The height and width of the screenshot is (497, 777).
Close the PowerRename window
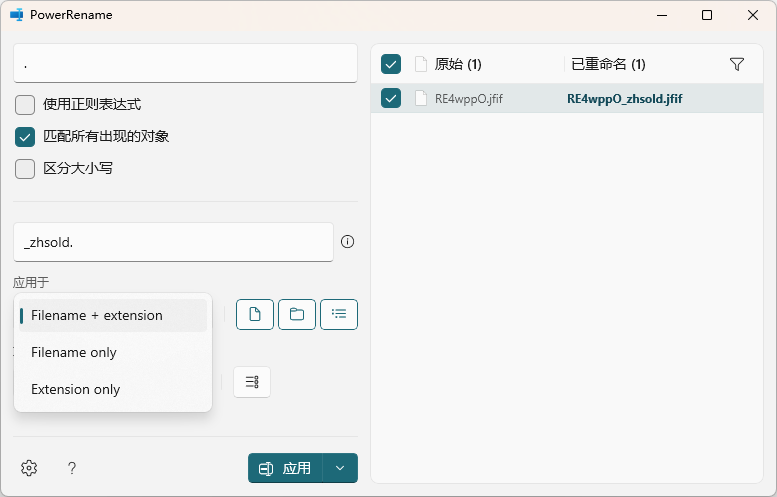tap(753, 15)
